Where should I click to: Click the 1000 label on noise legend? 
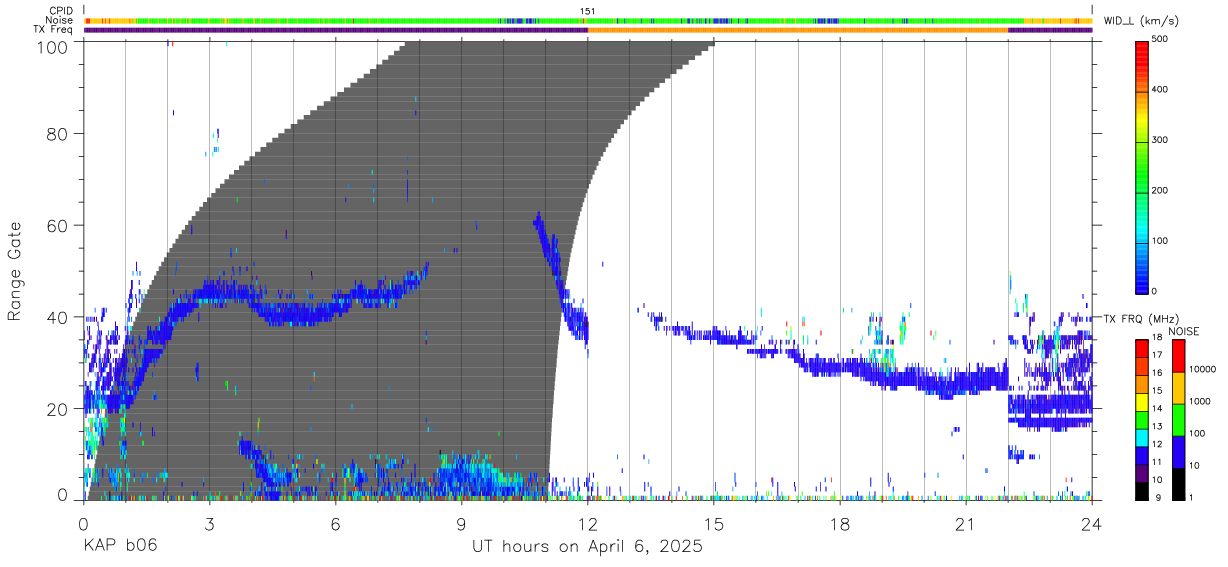(x=1199, y=401)
